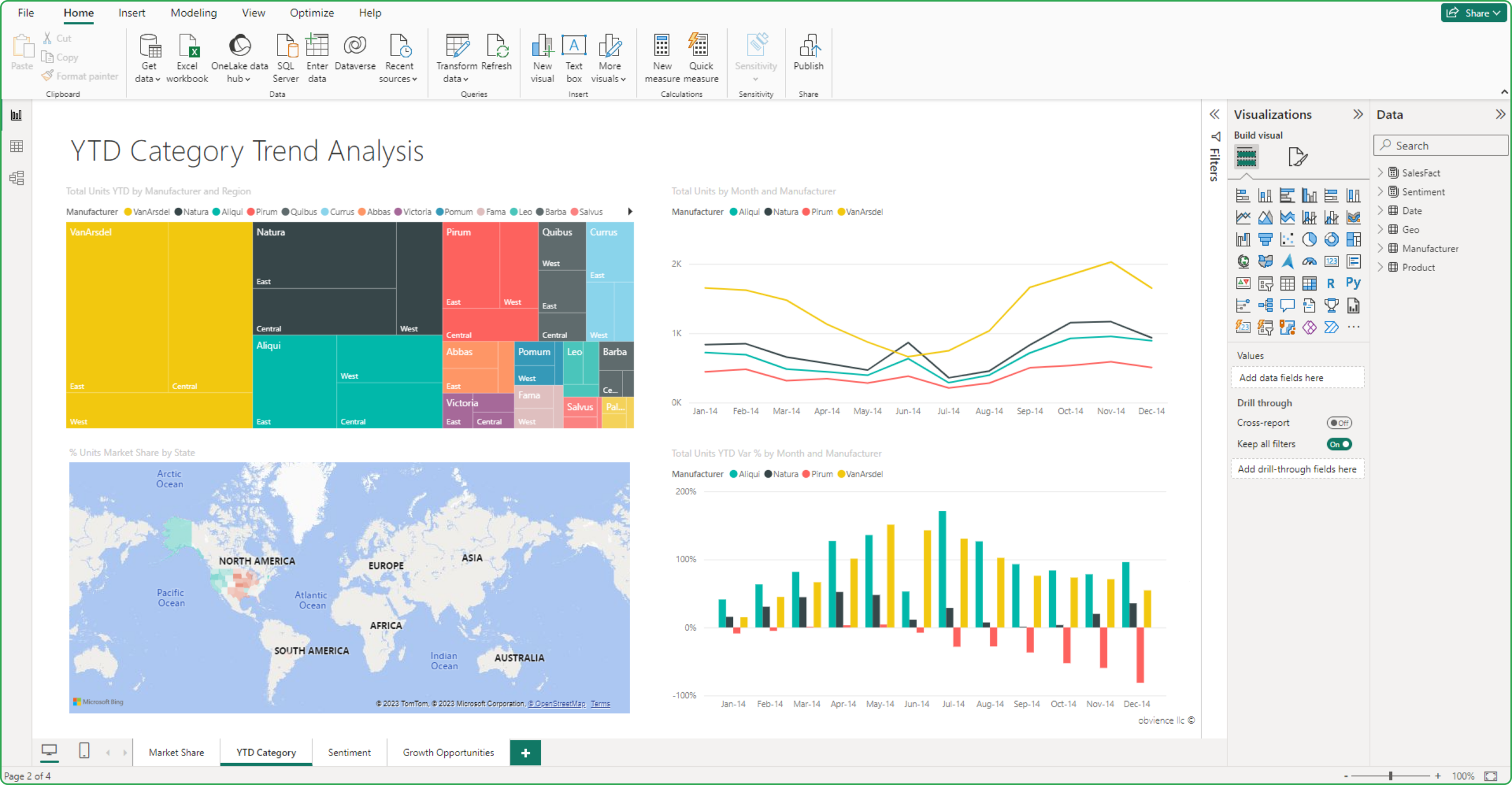Image resolution: width=1512 pixels, height=785 pixels.
Task: Select the Q&A visual
Action: (x=1287, y=305)
